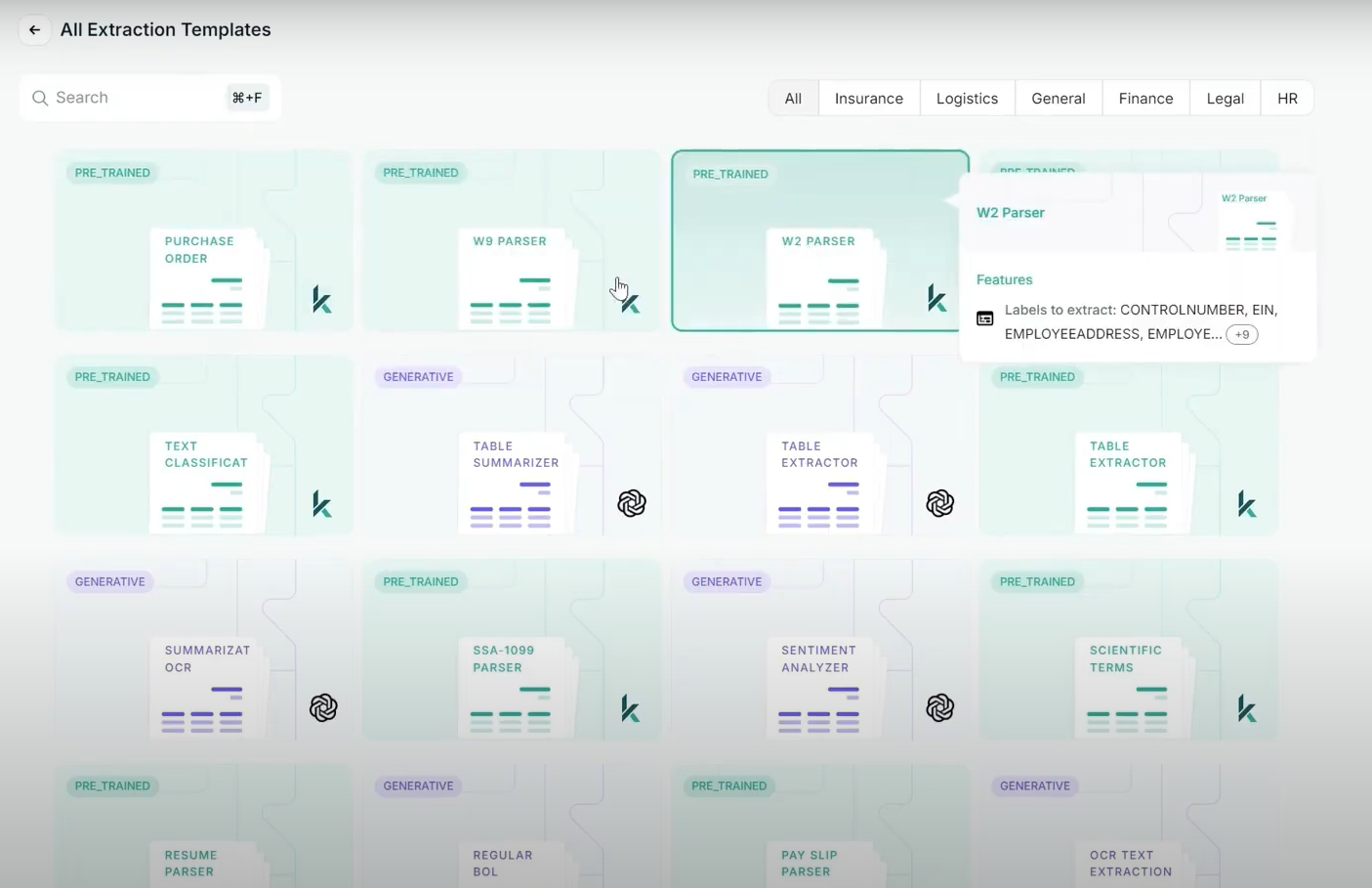Open the W9 Parser template card

click(512, 241)
